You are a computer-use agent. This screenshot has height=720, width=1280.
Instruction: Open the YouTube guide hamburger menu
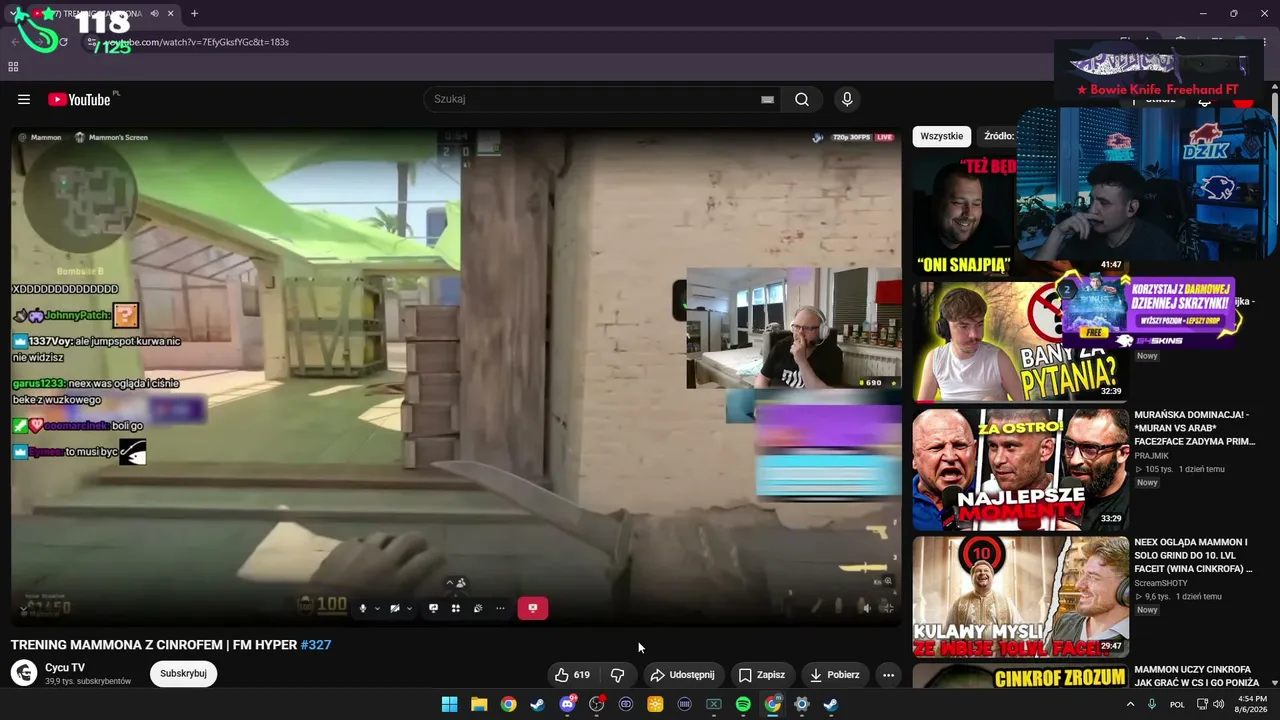tap(24, 99)
